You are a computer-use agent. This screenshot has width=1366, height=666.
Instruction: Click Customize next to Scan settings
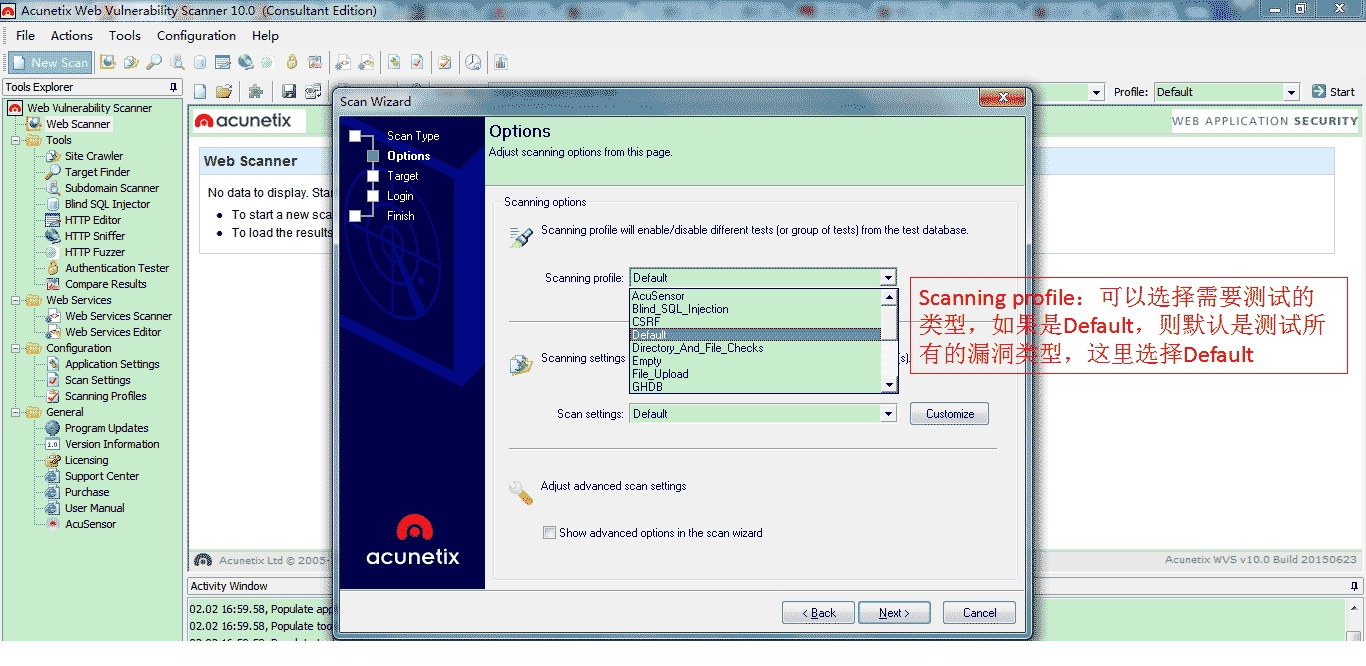(x=949, y=414)
